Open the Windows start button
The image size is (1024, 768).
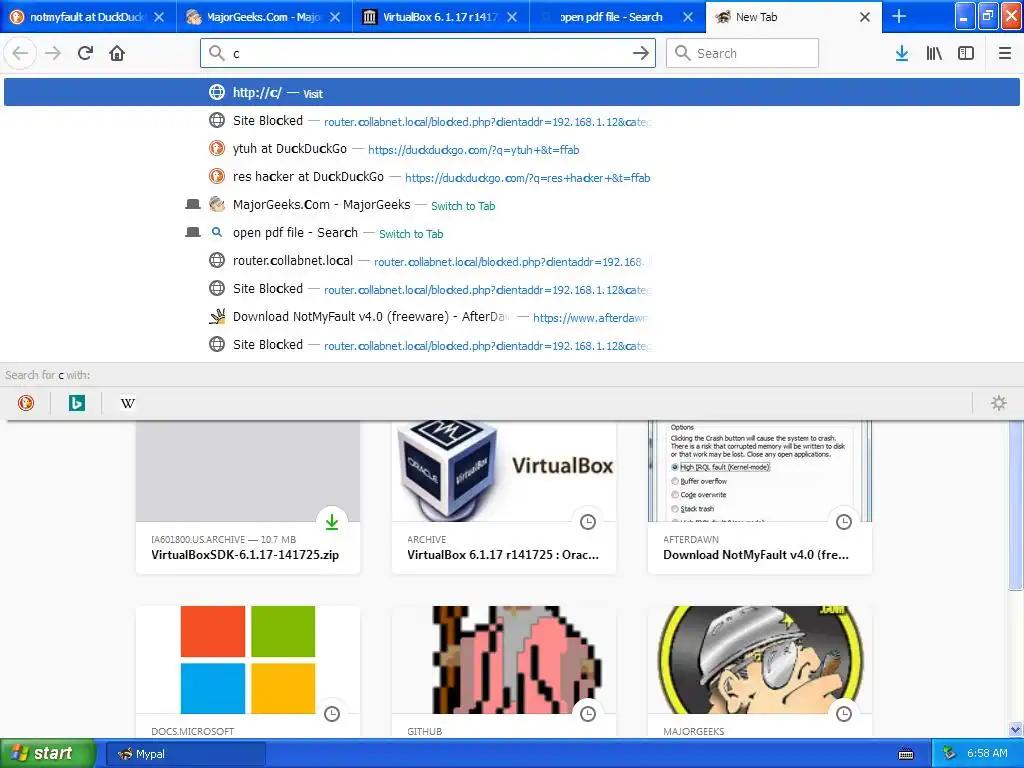[48, 754]
